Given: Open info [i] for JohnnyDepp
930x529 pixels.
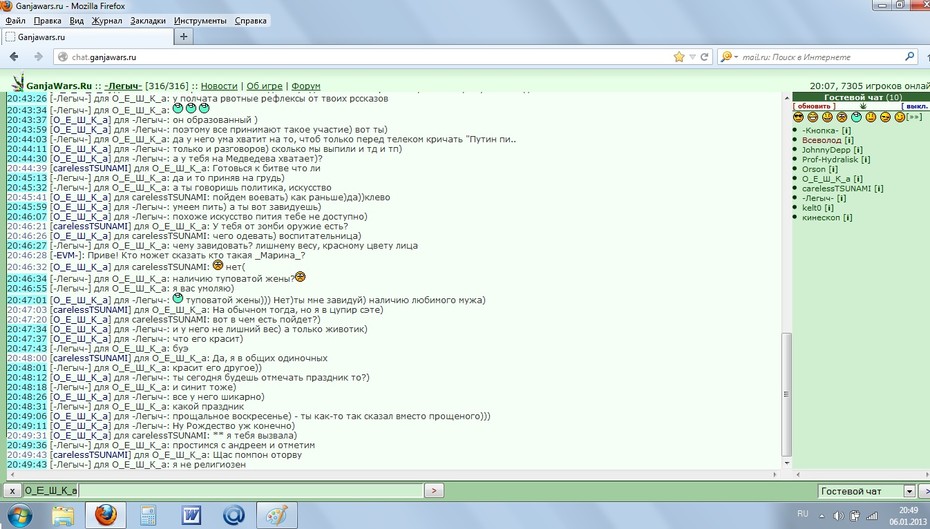Looking at the screenshot, I should point(858,150).
